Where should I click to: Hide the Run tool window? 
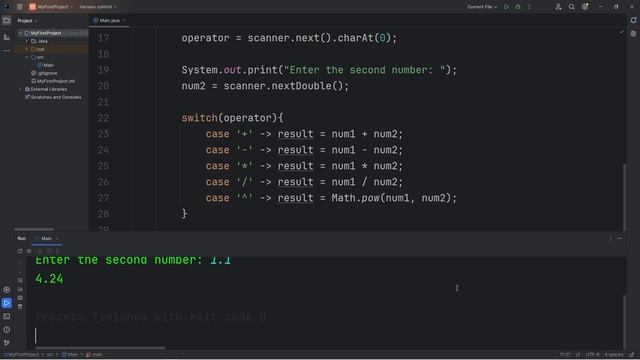click(620, 238)
